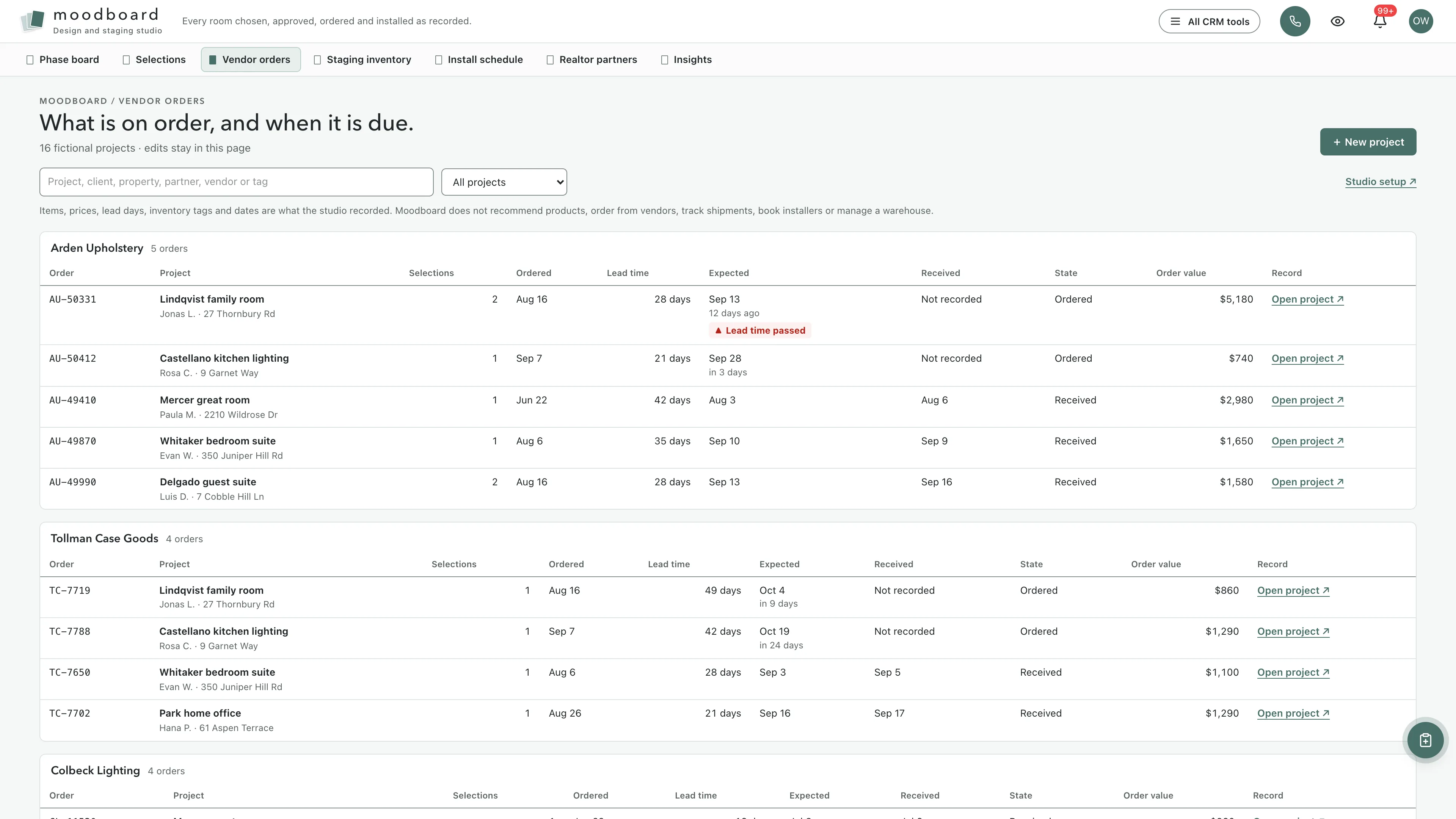Focus the project search input field
Screen dimensions: 1456x819
pos(236,182)
